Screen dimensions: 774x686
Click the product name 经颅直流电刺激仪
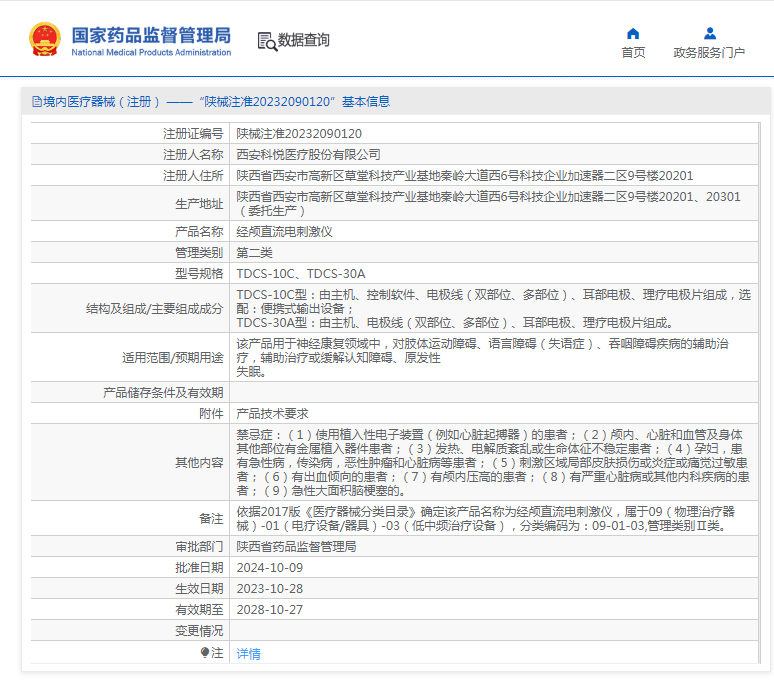284,231
